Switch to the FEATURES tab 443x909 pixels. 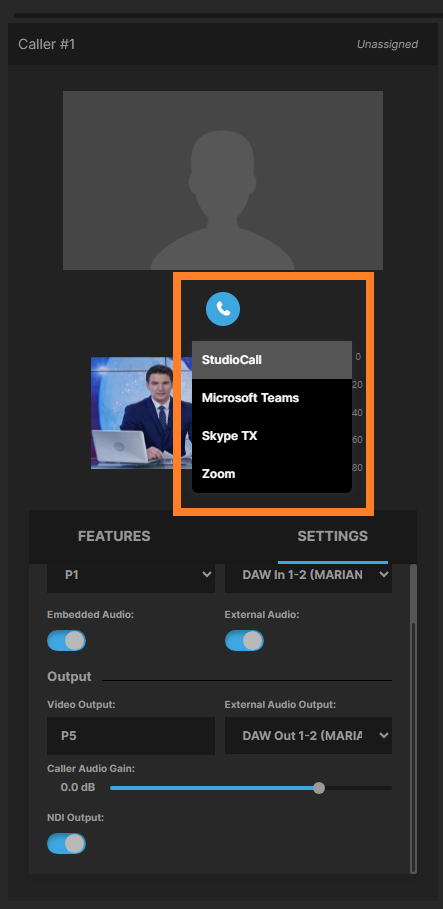click(x=114, y=536)
